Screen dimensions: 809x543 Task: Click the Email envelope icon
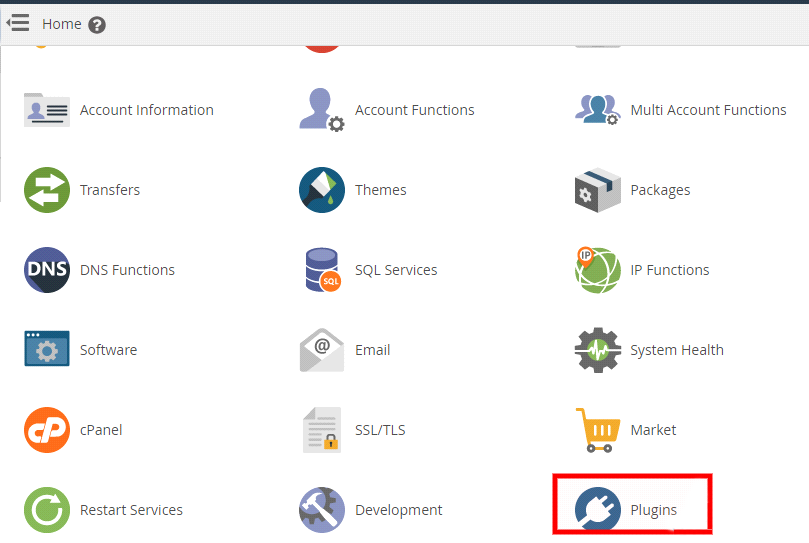pyautogui.click(x=321, y=350)
